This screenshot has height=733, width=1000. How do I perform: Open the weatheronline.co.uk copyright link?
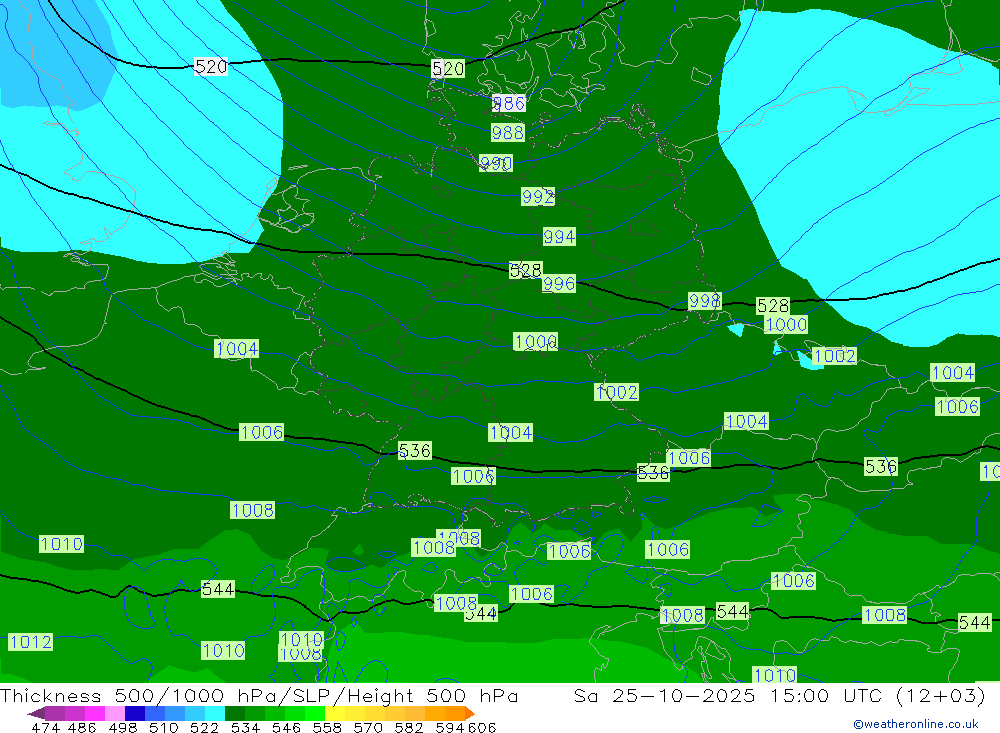916,724
